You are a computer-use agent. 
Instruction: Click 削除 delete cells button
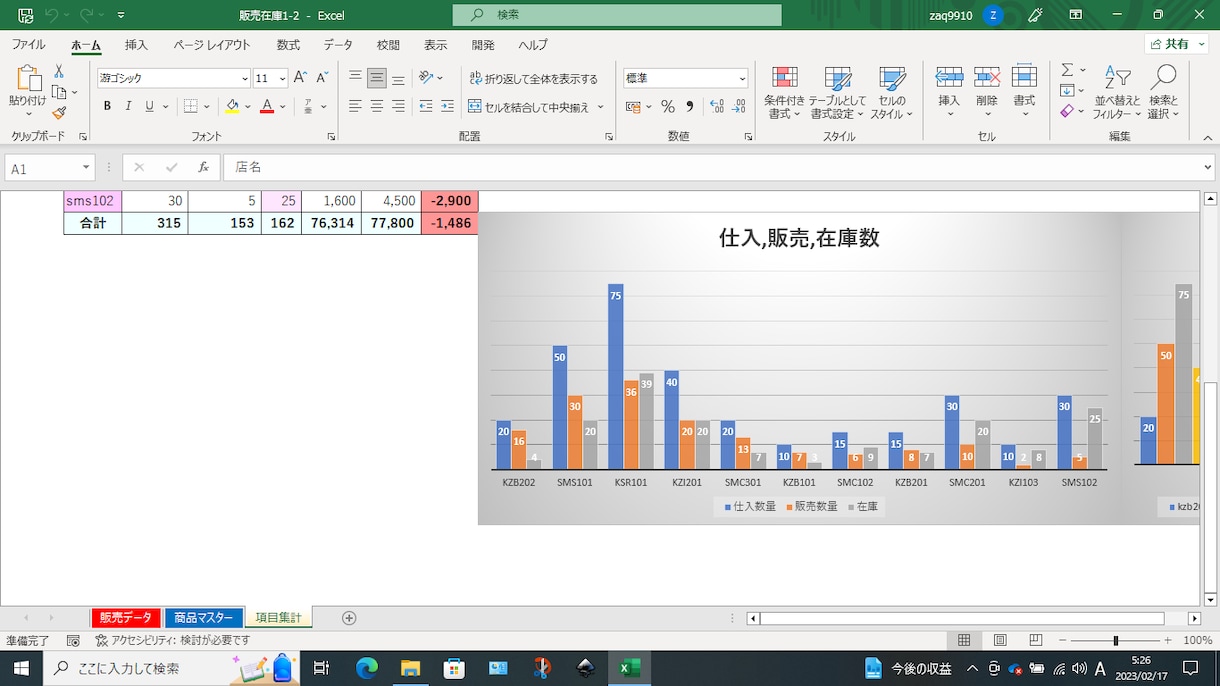[987, 92]
